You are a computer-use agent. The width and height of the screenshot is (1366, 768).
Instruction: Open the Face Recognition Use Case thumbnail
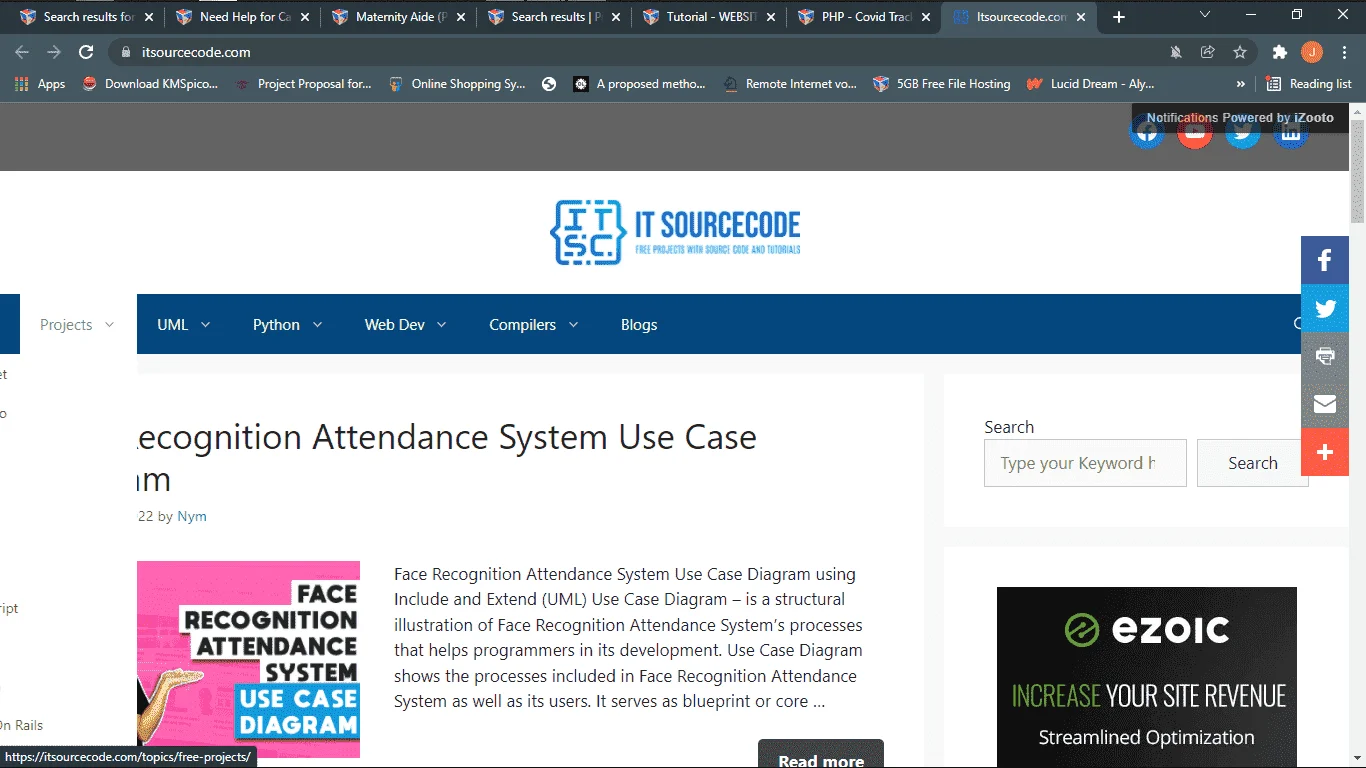[248, 659]
